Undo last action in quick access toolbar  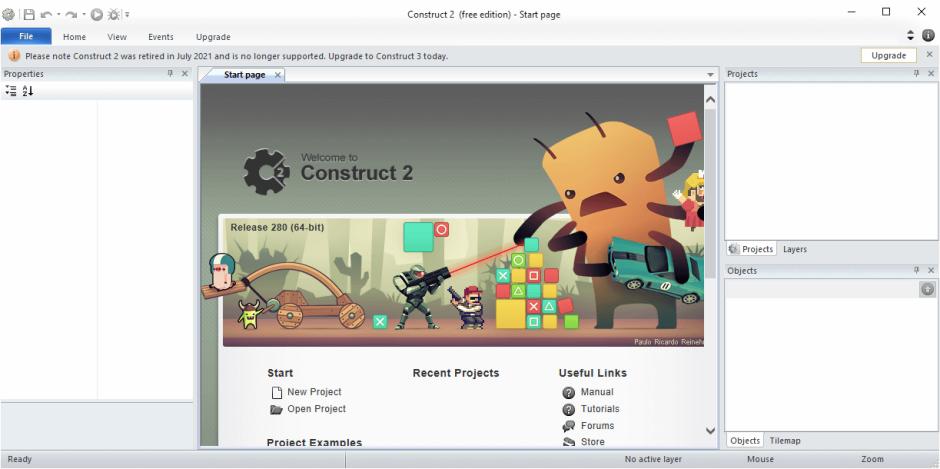(46, 14)
